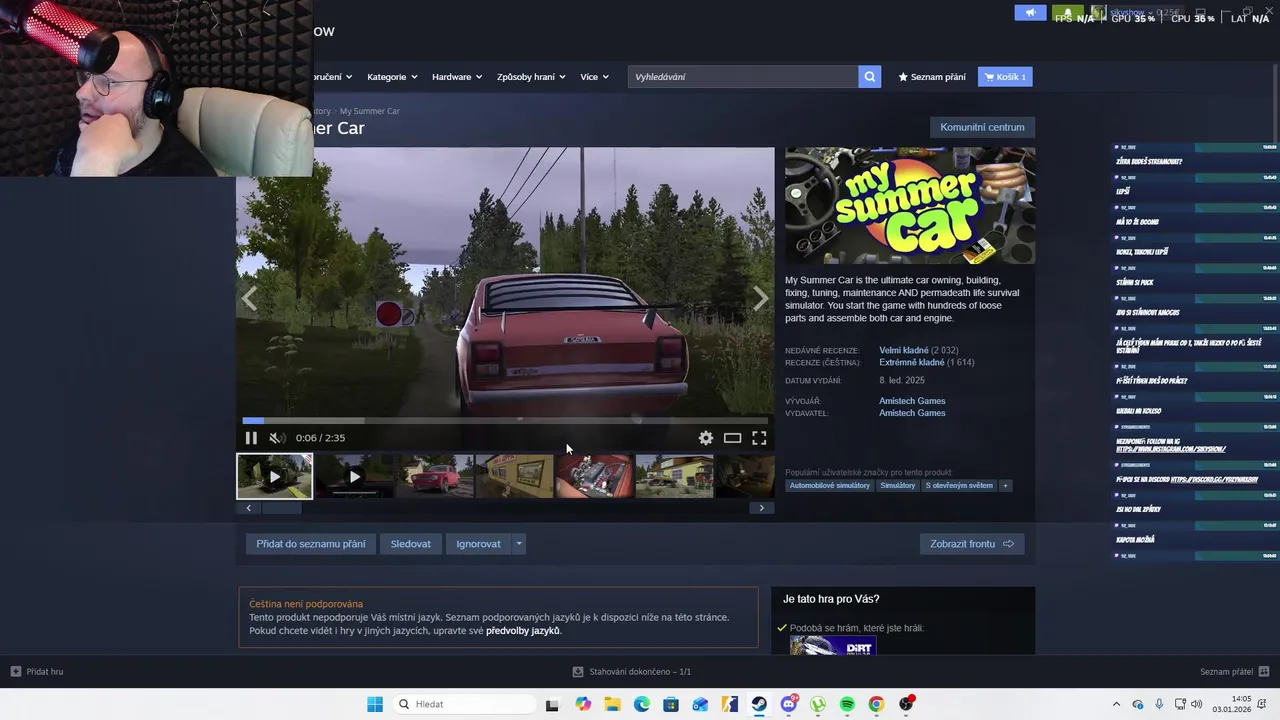This screenshot has height=720, width=1280.
Task: Expand the Více menu
Action: [x=594, y=77]
